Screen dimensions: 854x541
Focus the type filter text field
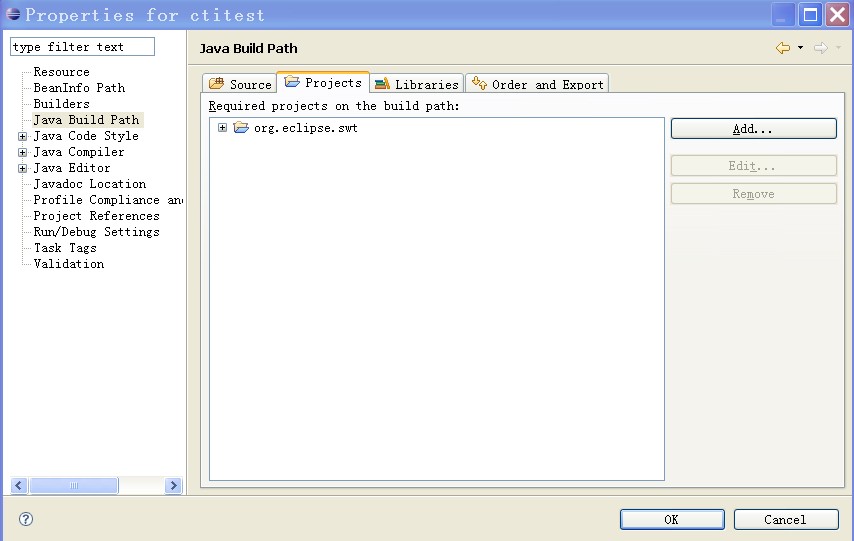point(82,46)
